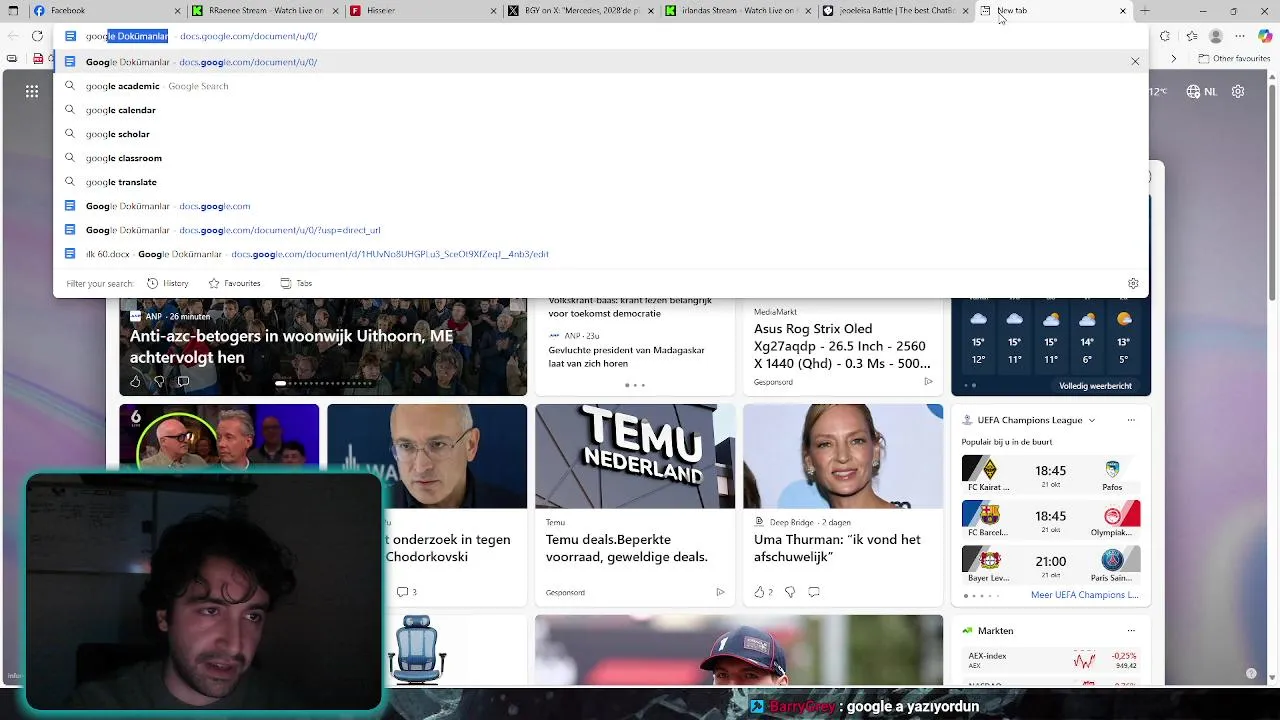This screenshot has width=1280, height=720.
Task: Open the browser profile avatar
Action: tap(1215, 36)
